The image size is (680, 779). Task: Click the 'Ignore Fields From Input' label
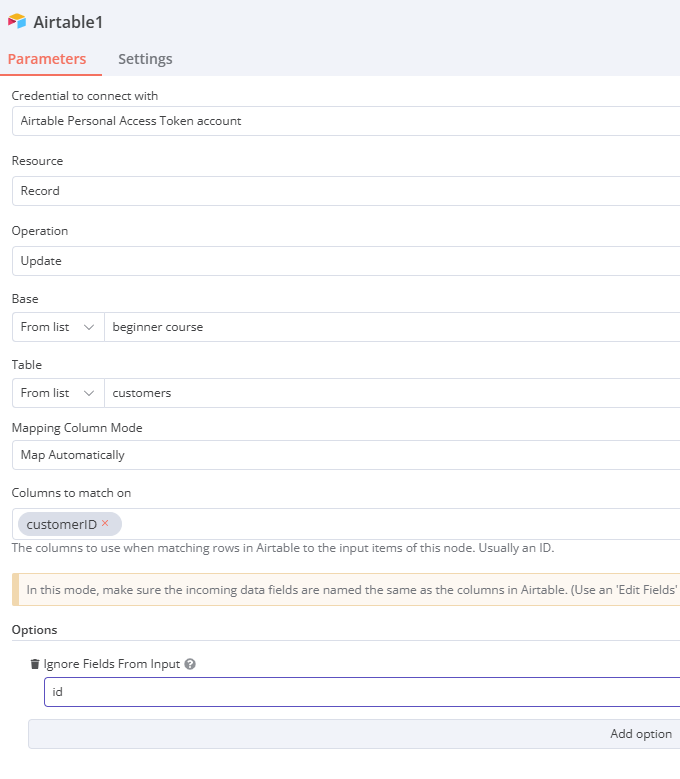tap(112, 664)
